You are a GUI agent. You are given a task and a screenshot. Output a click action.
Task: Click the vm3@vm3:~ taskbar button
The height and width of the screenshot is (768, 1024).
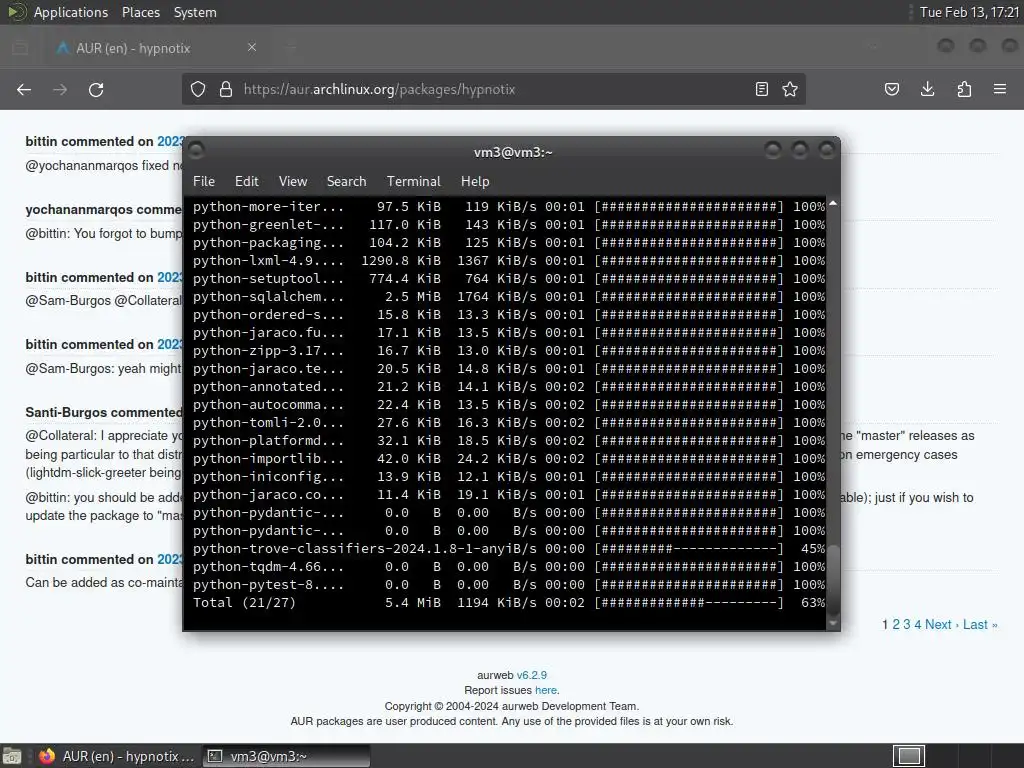point(286,756)
